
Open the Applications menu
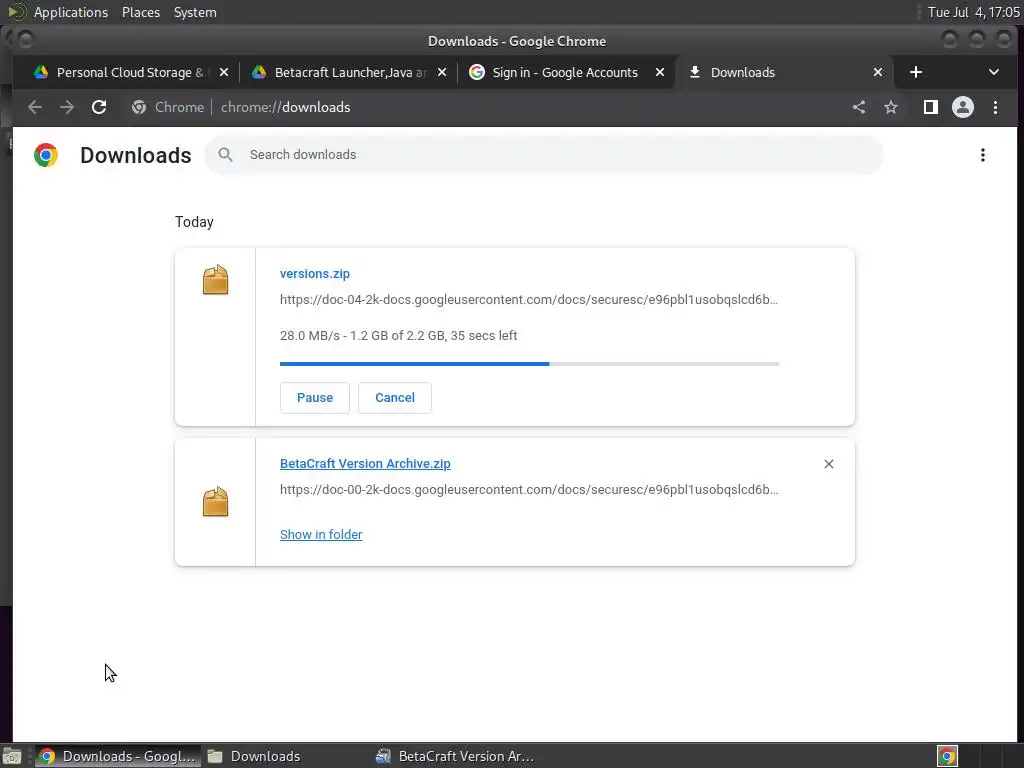coord(71,12)
